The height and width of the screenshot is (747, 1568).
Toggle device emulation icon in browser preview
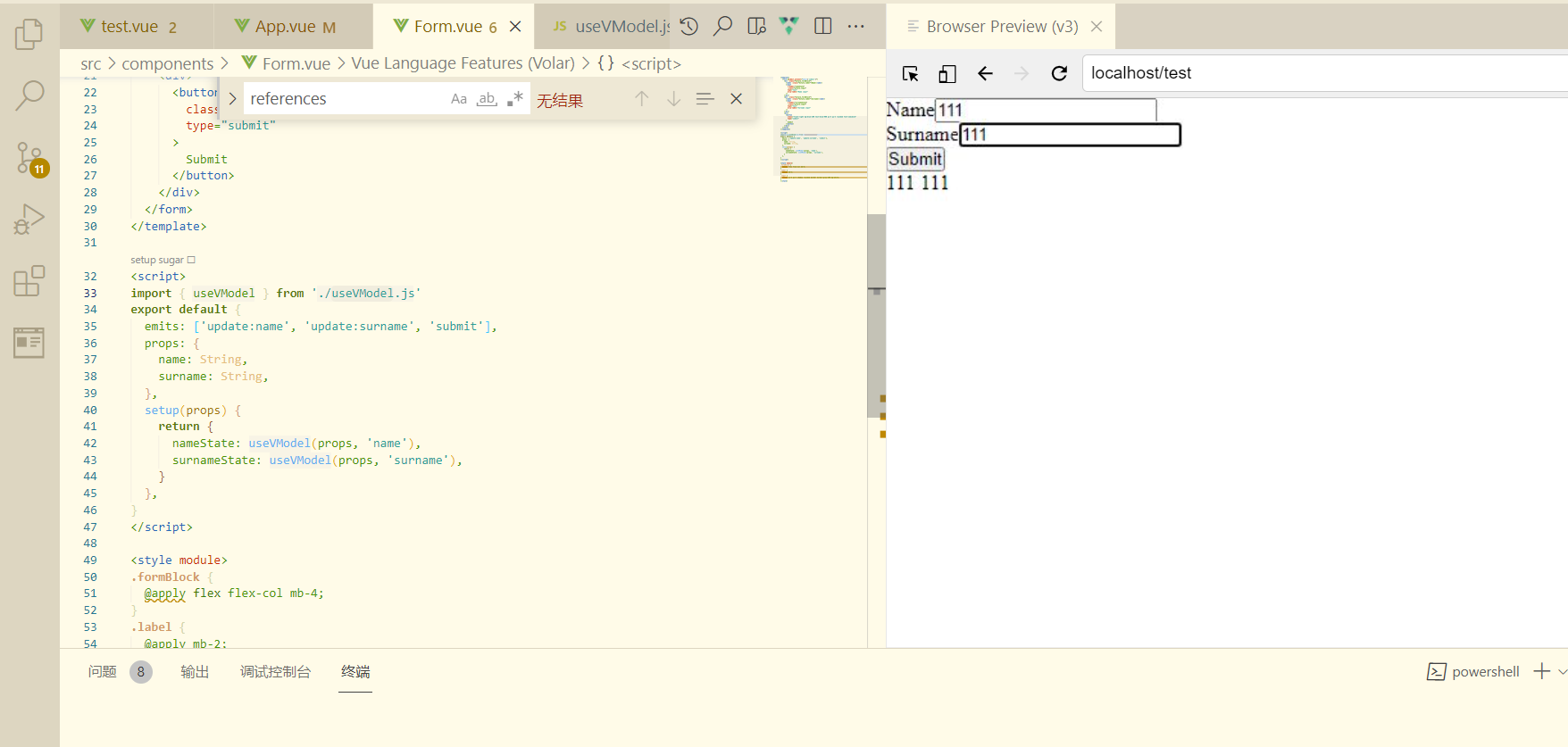point(947,73)
